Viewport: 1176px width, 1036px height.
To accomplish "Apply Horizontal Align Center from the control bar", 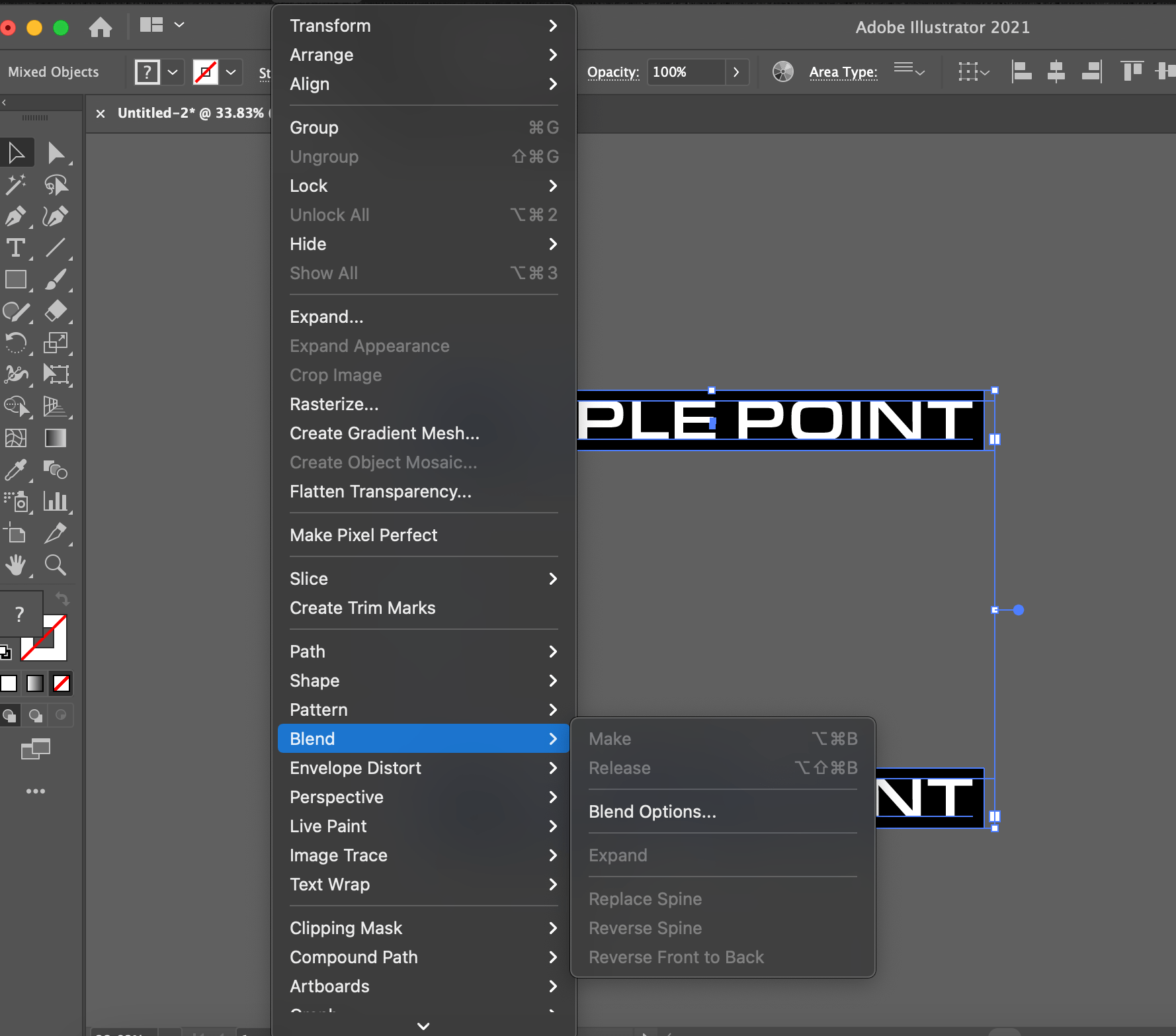I will tap(1056, 71).
